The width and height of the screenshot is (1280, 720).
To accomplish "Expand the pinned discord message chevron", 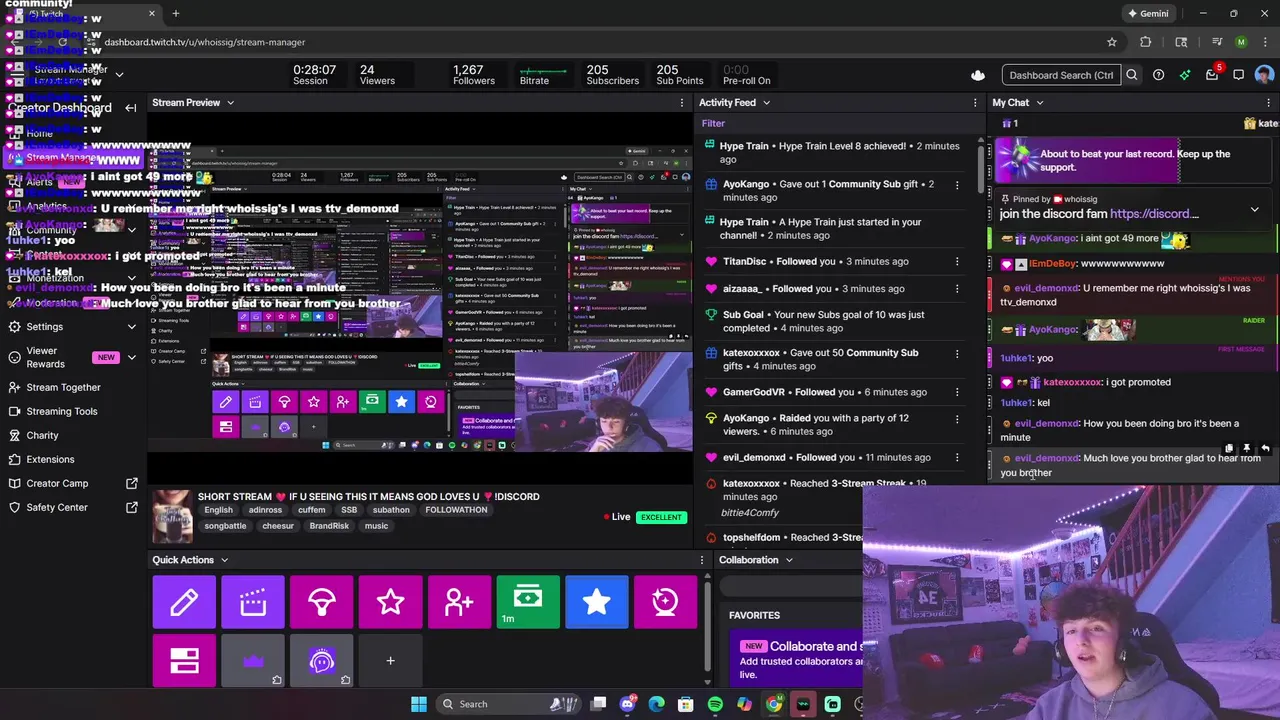I will 1254,210.
